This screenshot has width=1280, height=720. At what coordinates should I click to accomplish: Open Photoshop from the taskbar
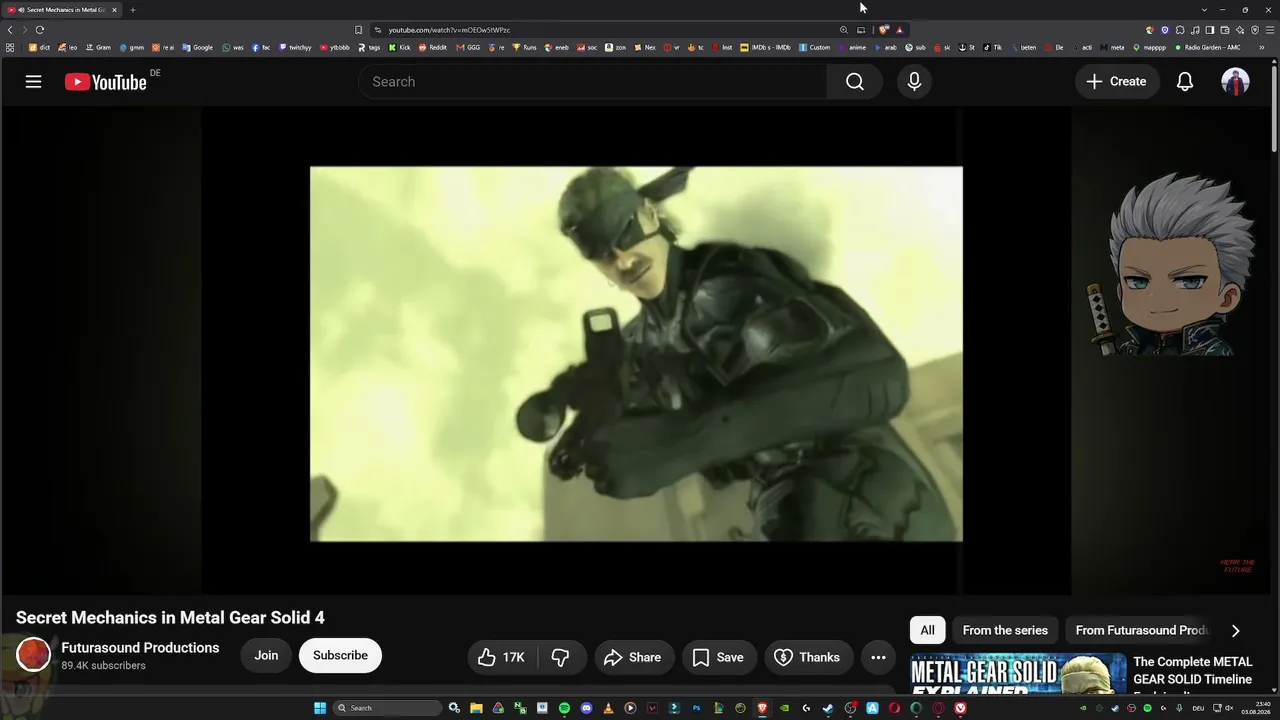tap(696, 708)
